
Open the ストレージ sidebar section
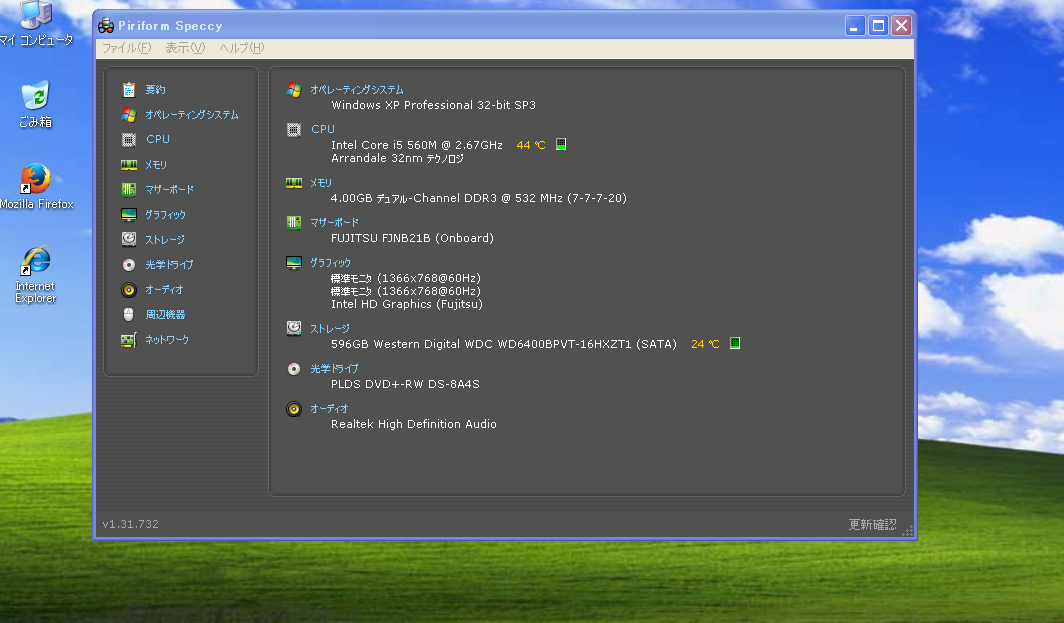coord(165,240)
